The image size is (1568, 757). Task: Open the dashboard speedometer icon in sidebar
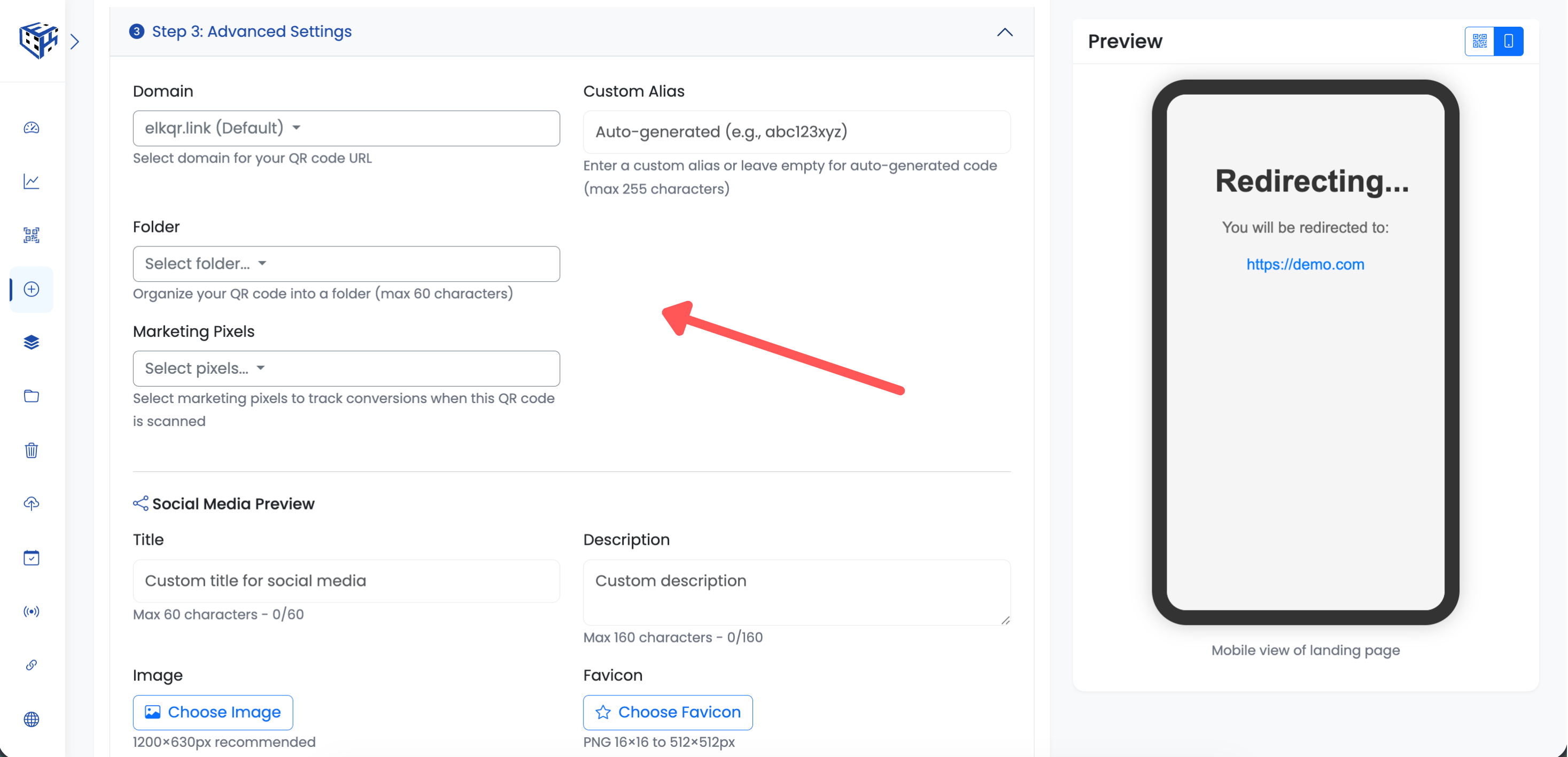(x=32, y=128)
